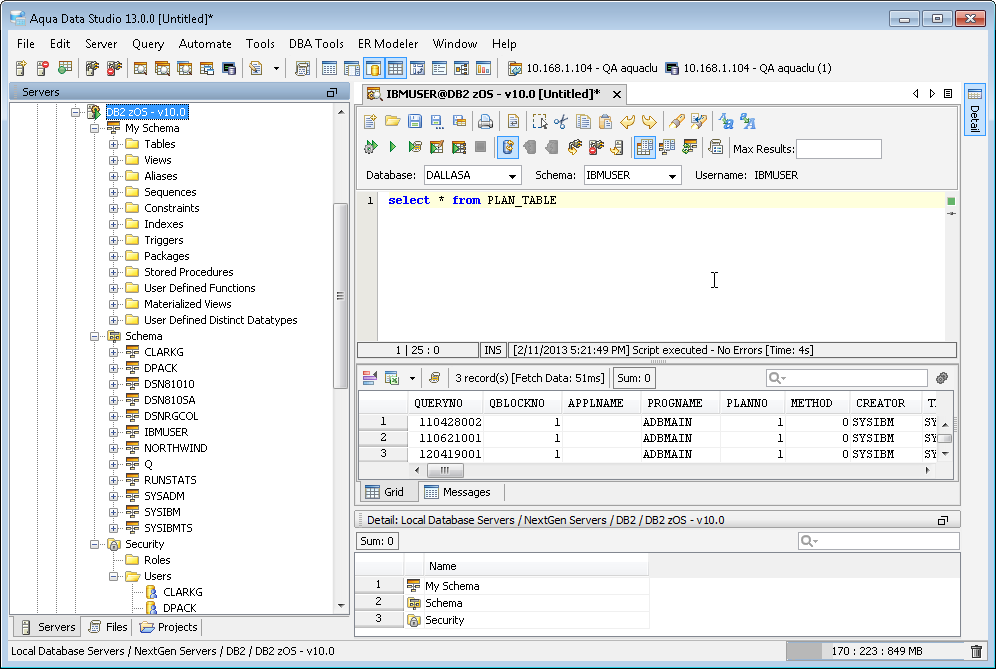The image size is (996, 669).
Task: Open the Query menu
Action: coord(148,44)
